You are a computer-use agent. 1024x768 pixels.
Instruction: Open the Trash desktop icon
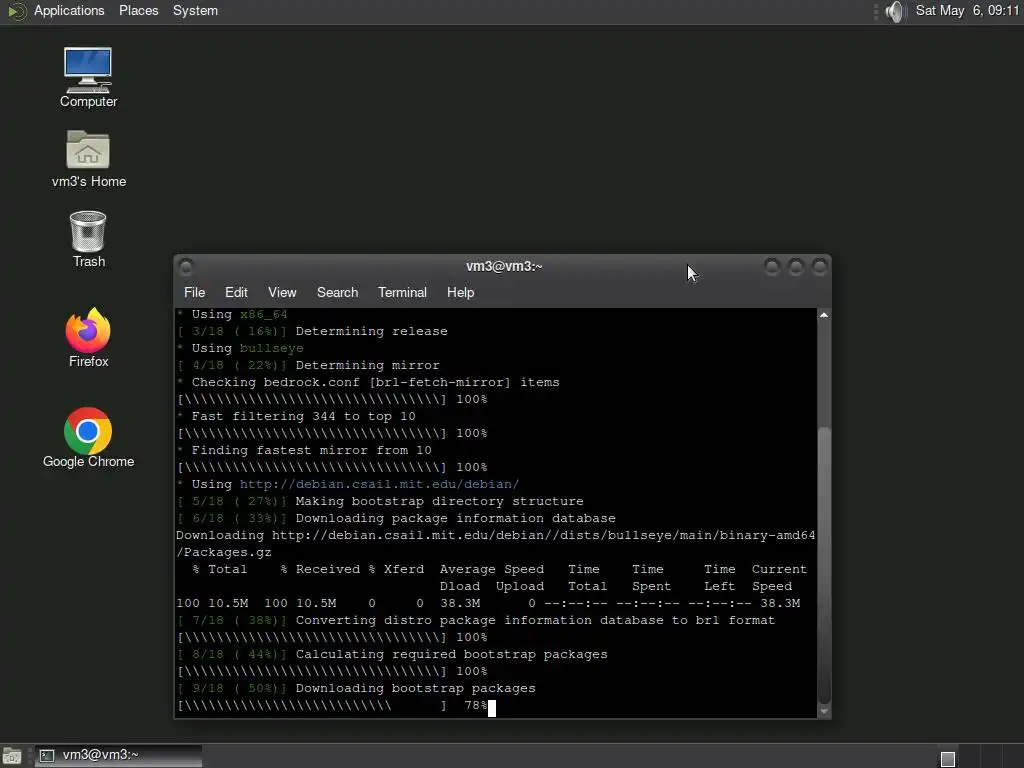[x=88, y=239]
